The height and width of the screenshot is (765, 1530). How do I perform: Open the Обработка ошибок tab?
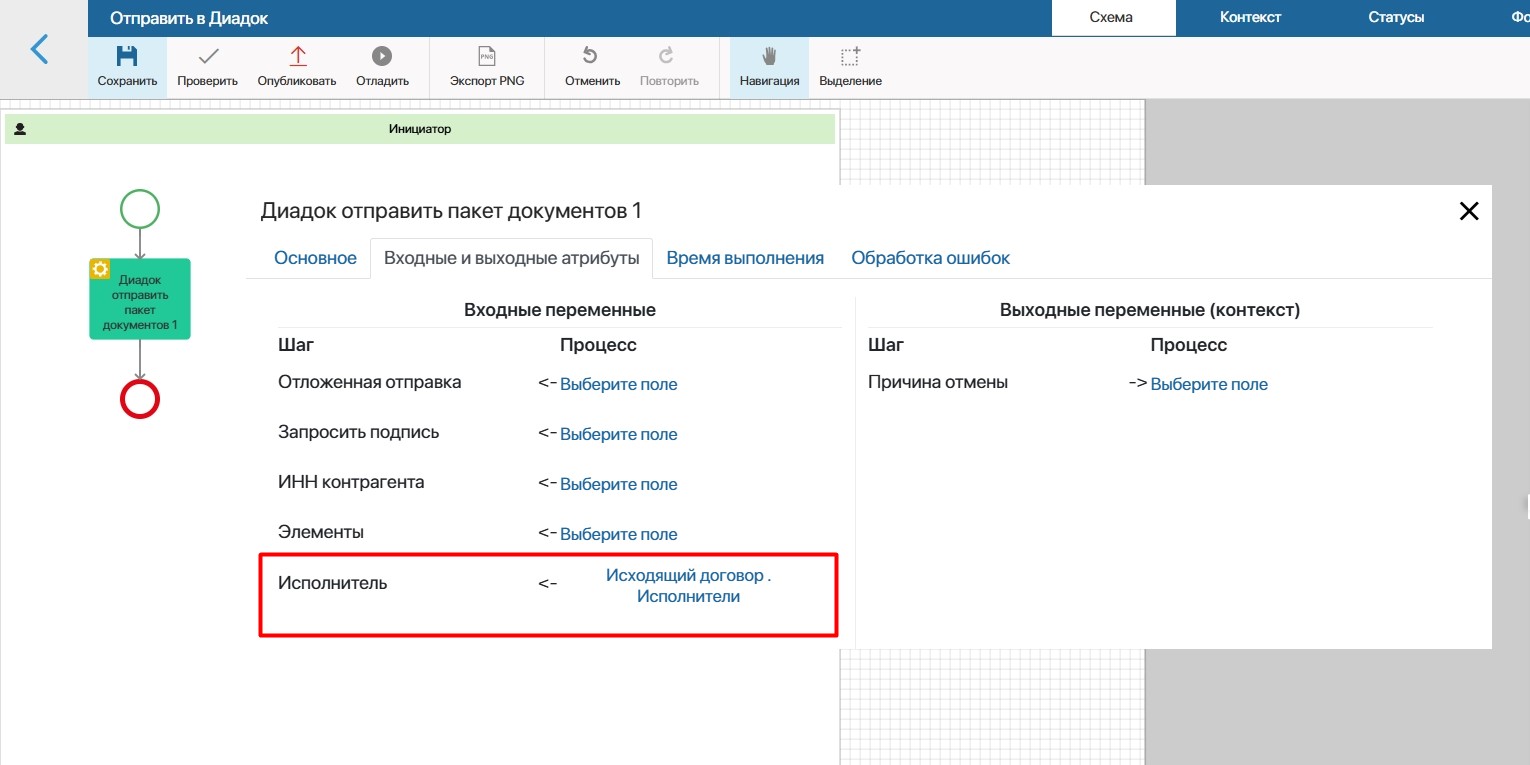click(930, 258)
